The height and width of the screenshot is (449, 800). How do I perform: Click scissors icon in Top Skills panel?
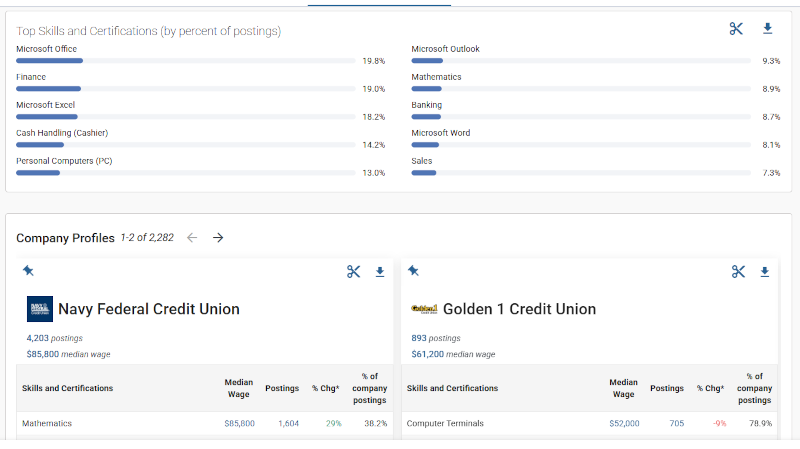[x=736, y=29]
